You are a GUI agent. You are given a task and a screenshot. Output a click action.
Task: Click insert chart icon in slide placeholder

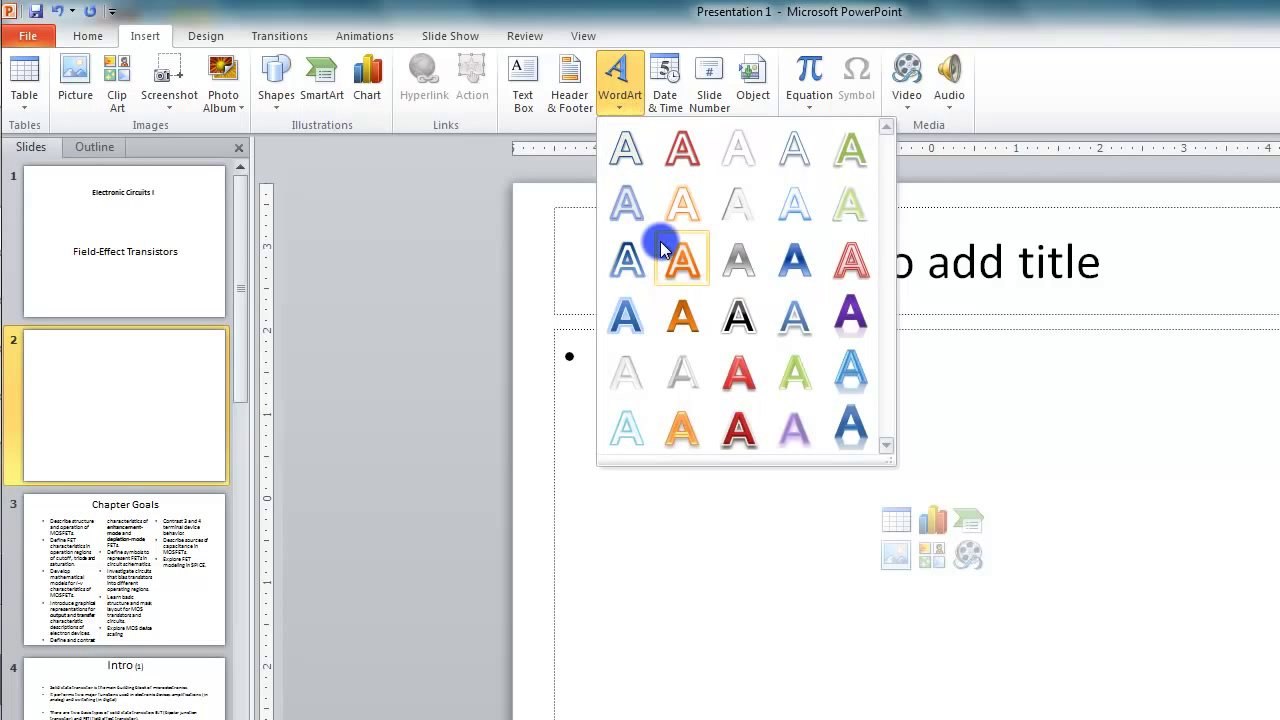tap(932, 520)
